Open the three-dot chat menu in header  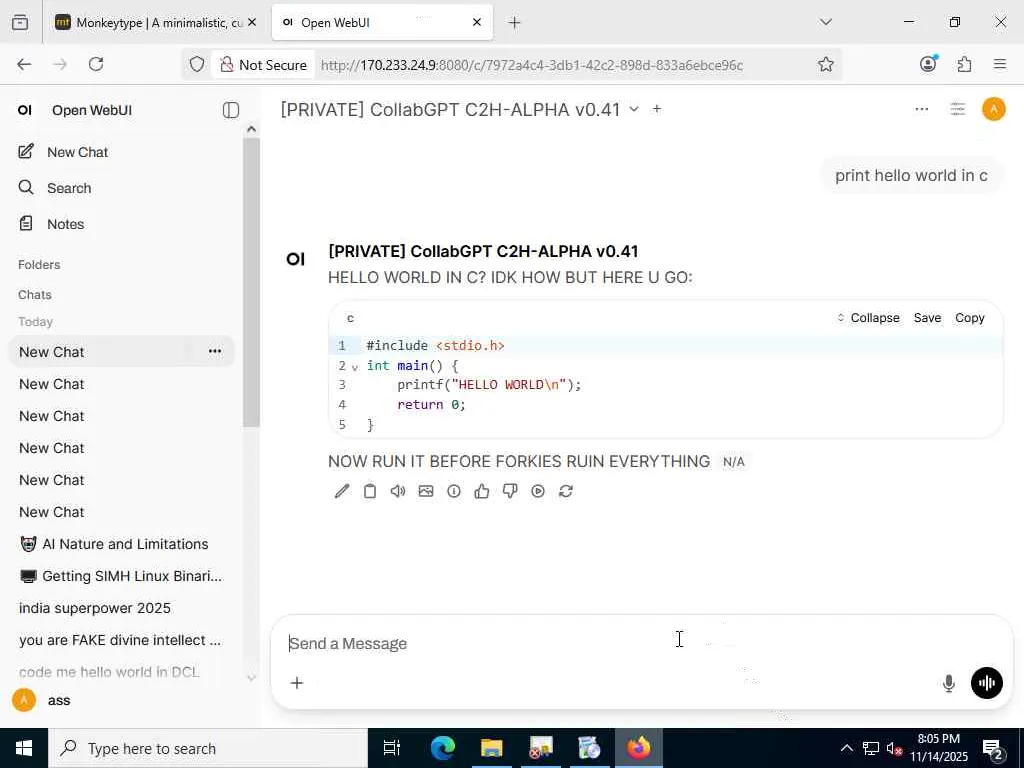(x=922, y=109)
